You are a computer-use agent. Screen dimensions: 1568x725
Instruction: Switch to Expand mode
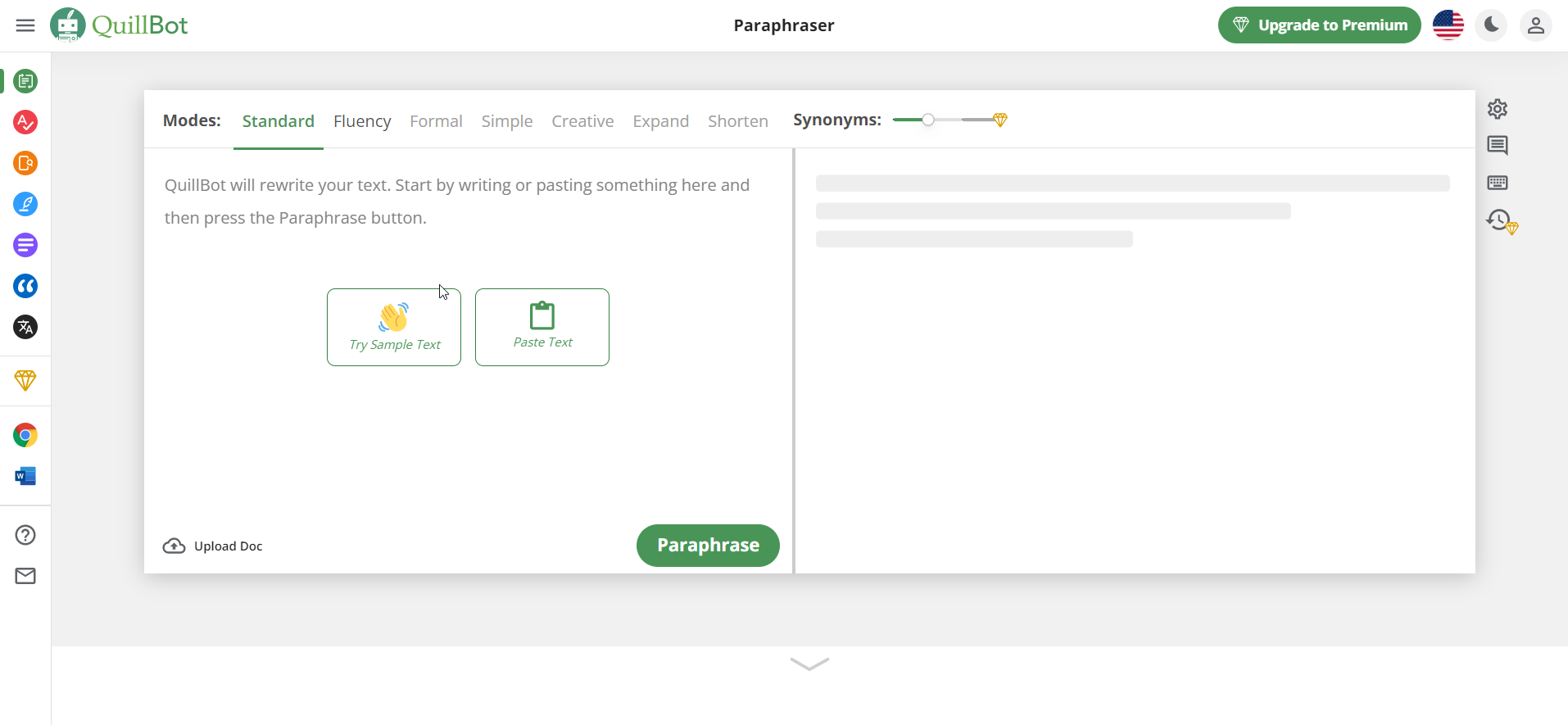tap(660, 121)
